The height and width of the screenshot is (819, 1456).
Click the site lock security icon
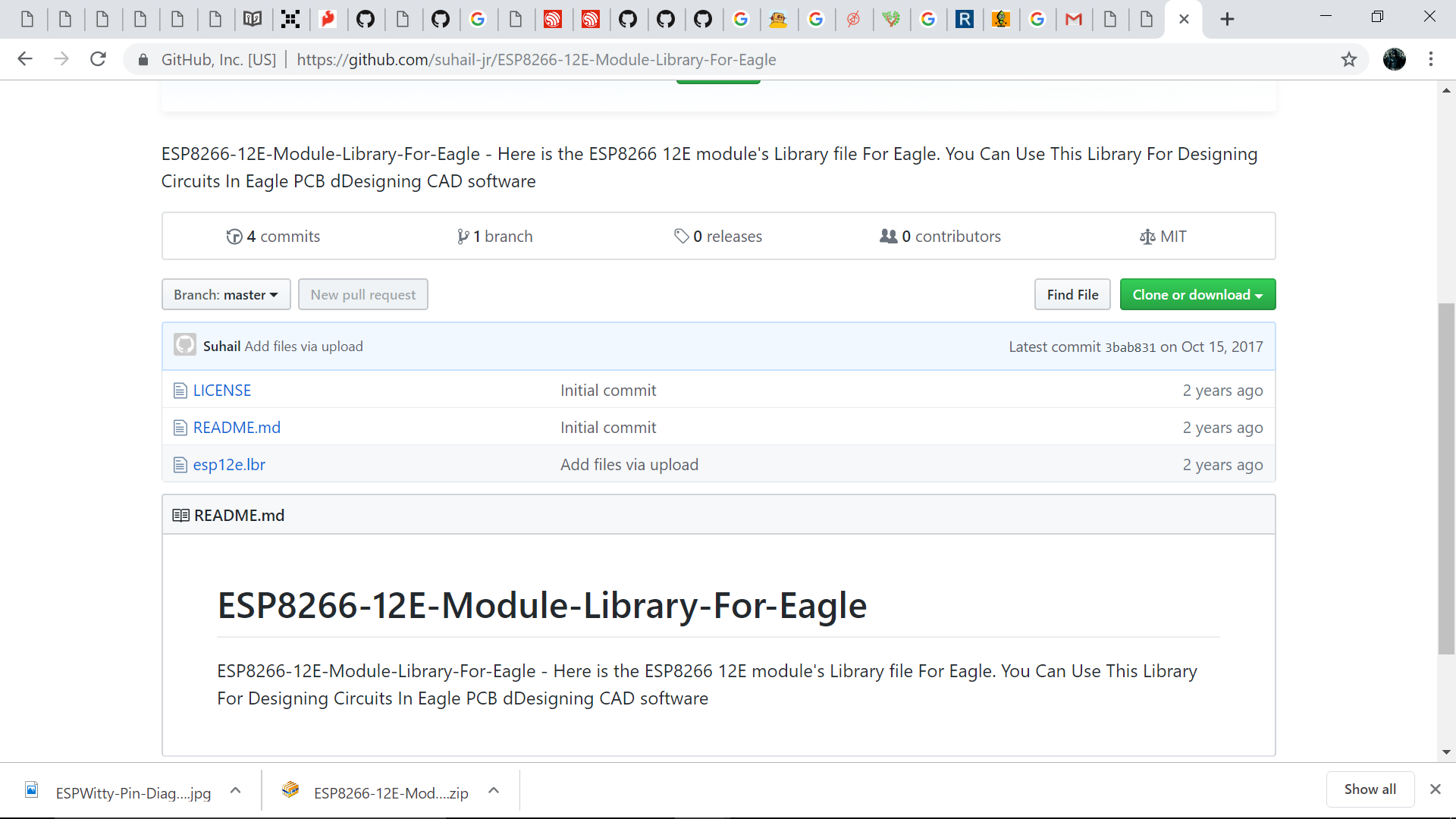[143, 59]
